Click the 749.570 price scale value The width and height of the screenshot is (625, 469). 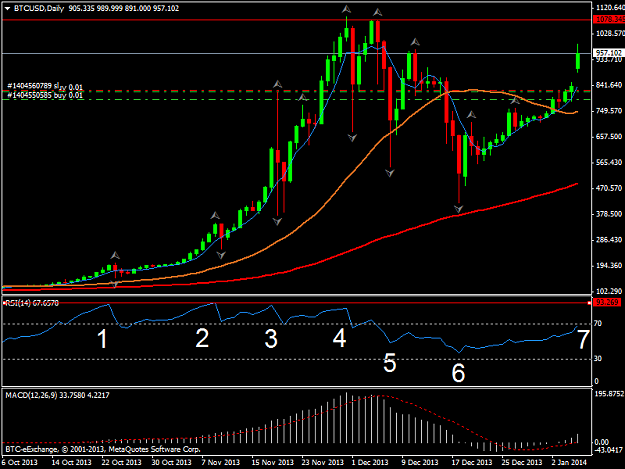coord(608,111)
